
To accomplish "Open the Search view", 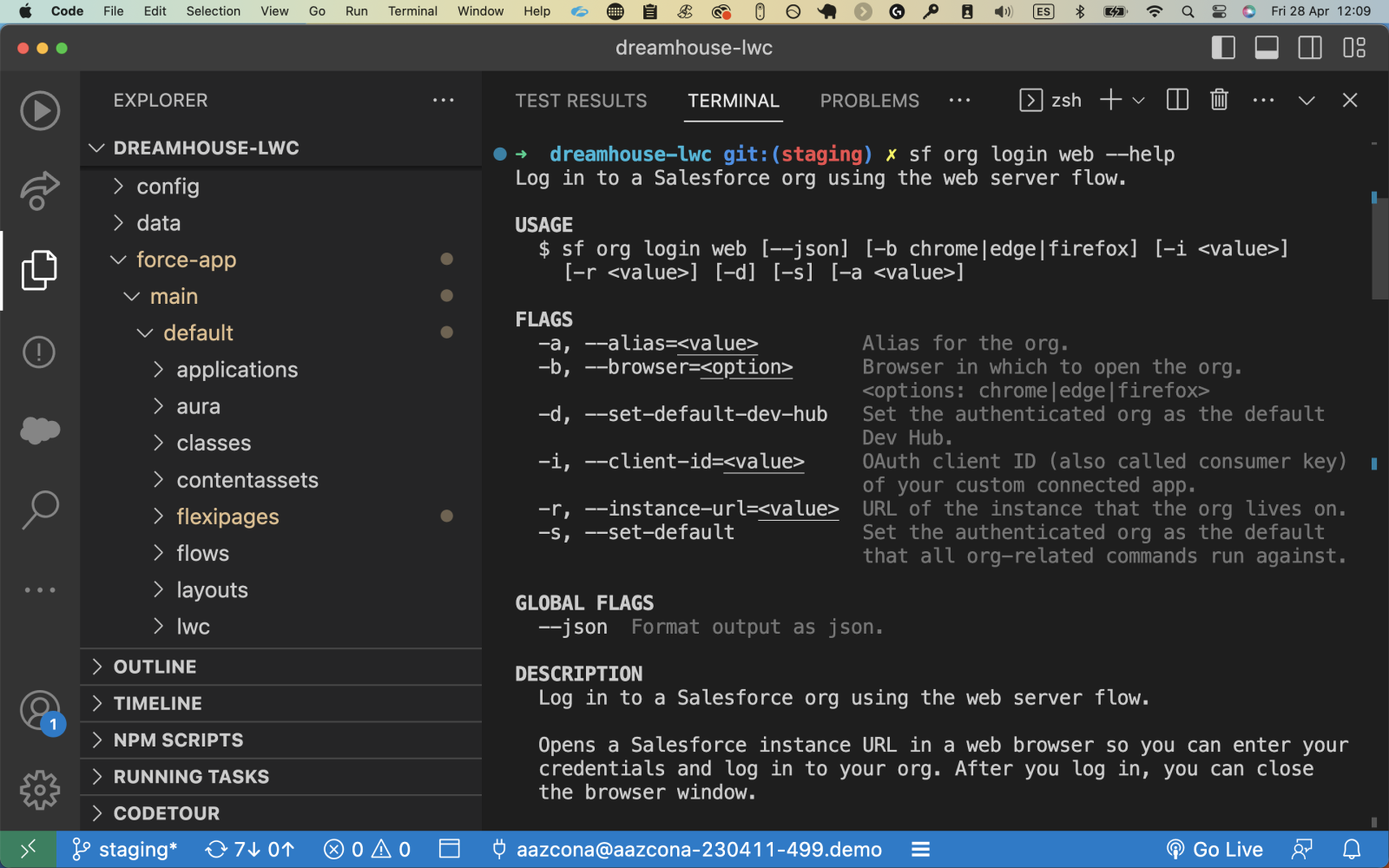I will point(40,510).
